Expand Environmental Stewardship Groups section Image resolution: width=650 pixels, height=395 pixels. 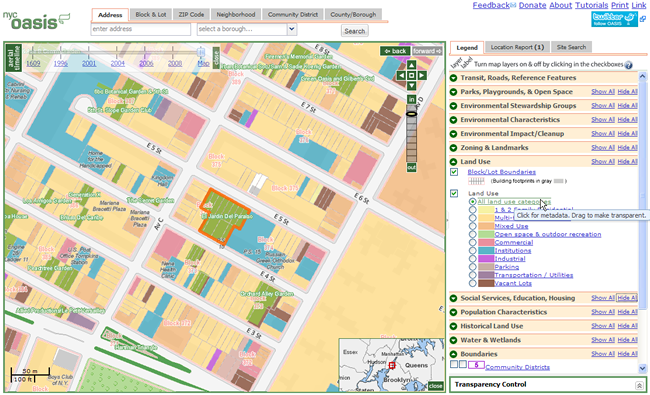pos(454,106)
